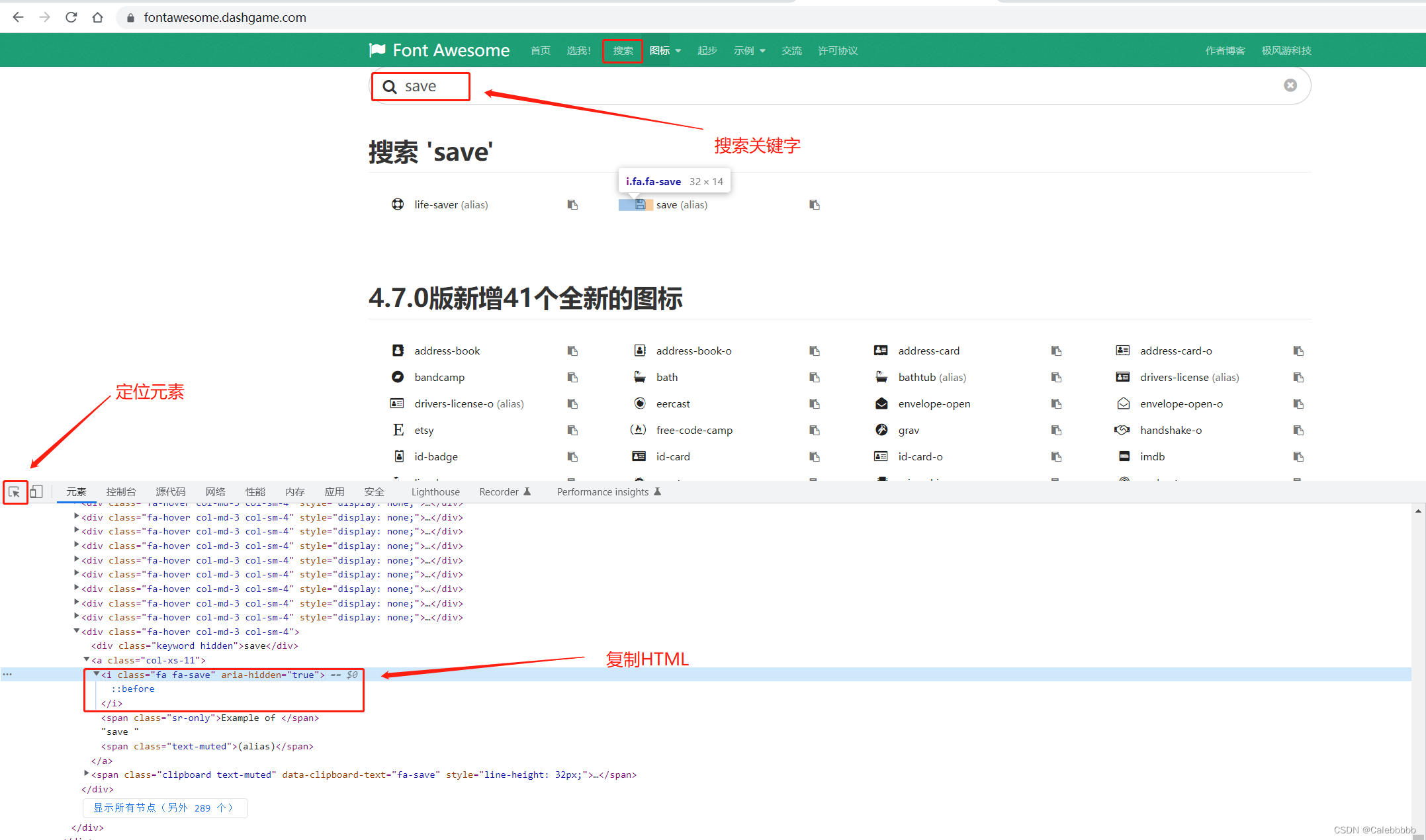Expand the first hidden fa-hover div row
The width and height of the screenshot is (1426, 840).
[x=77, y=517]
